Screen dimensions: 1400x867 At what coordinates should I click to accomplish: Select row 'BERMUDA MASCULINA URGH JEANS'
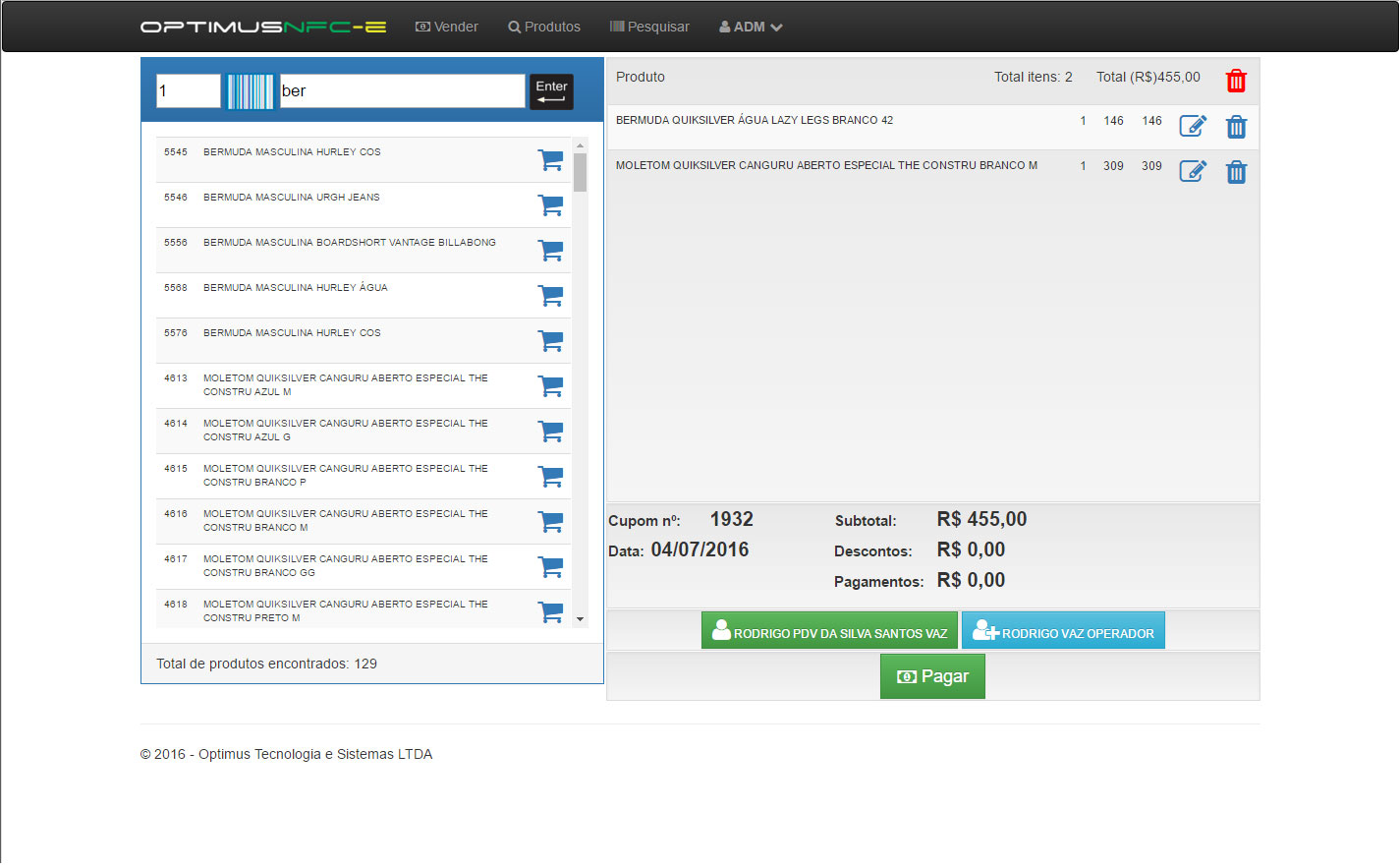[364, 204]
